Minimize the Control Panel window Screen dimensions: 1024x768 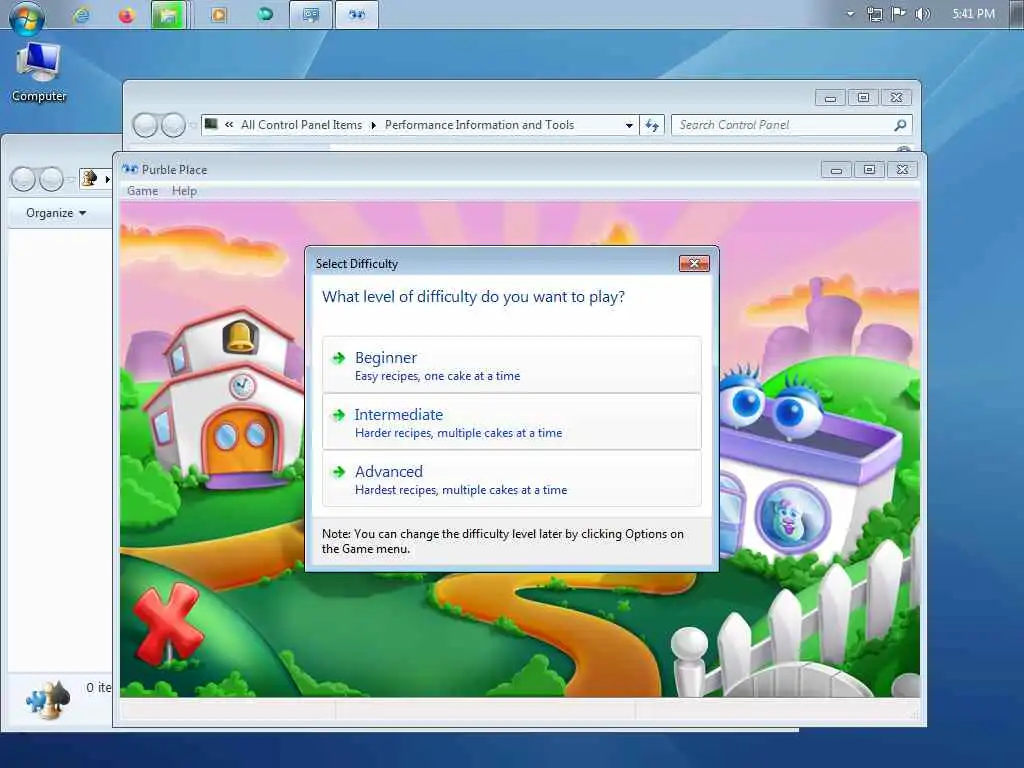point(830,98)
